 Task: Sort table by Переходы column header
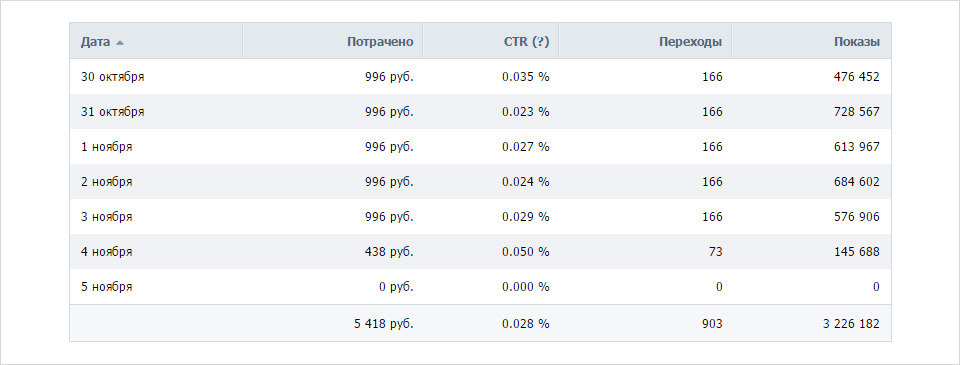pyautogui.click(x=691, y=42)
